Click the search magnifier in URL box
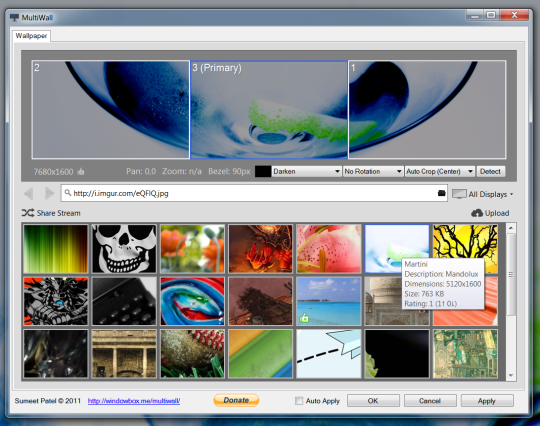Screen dimensions: 540x426 68,193
